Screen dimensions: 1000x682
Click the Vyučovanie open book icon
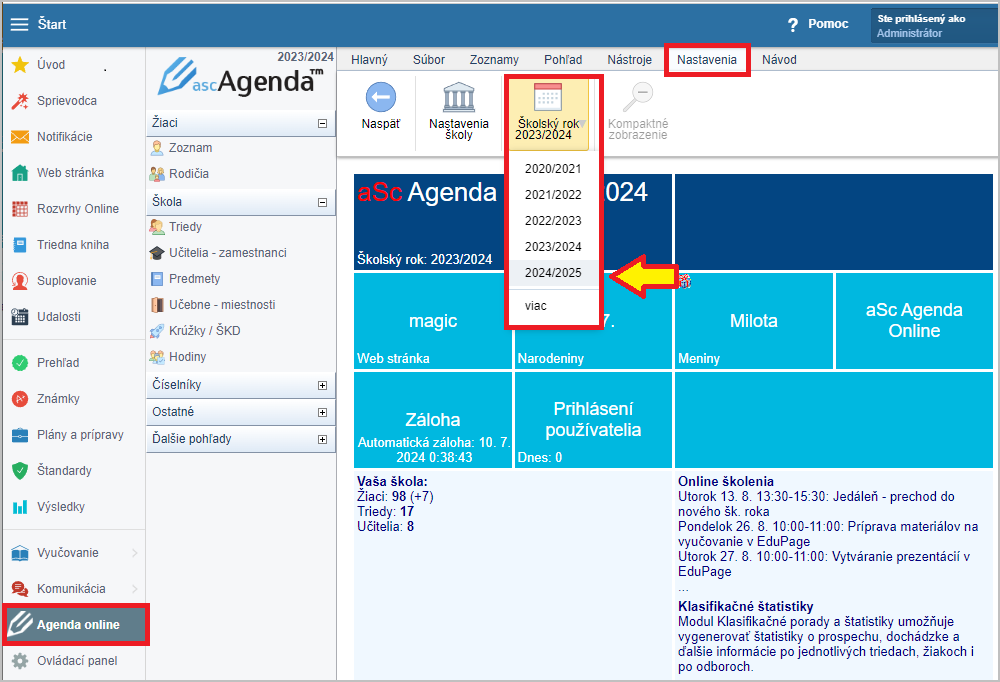(20, 553)
